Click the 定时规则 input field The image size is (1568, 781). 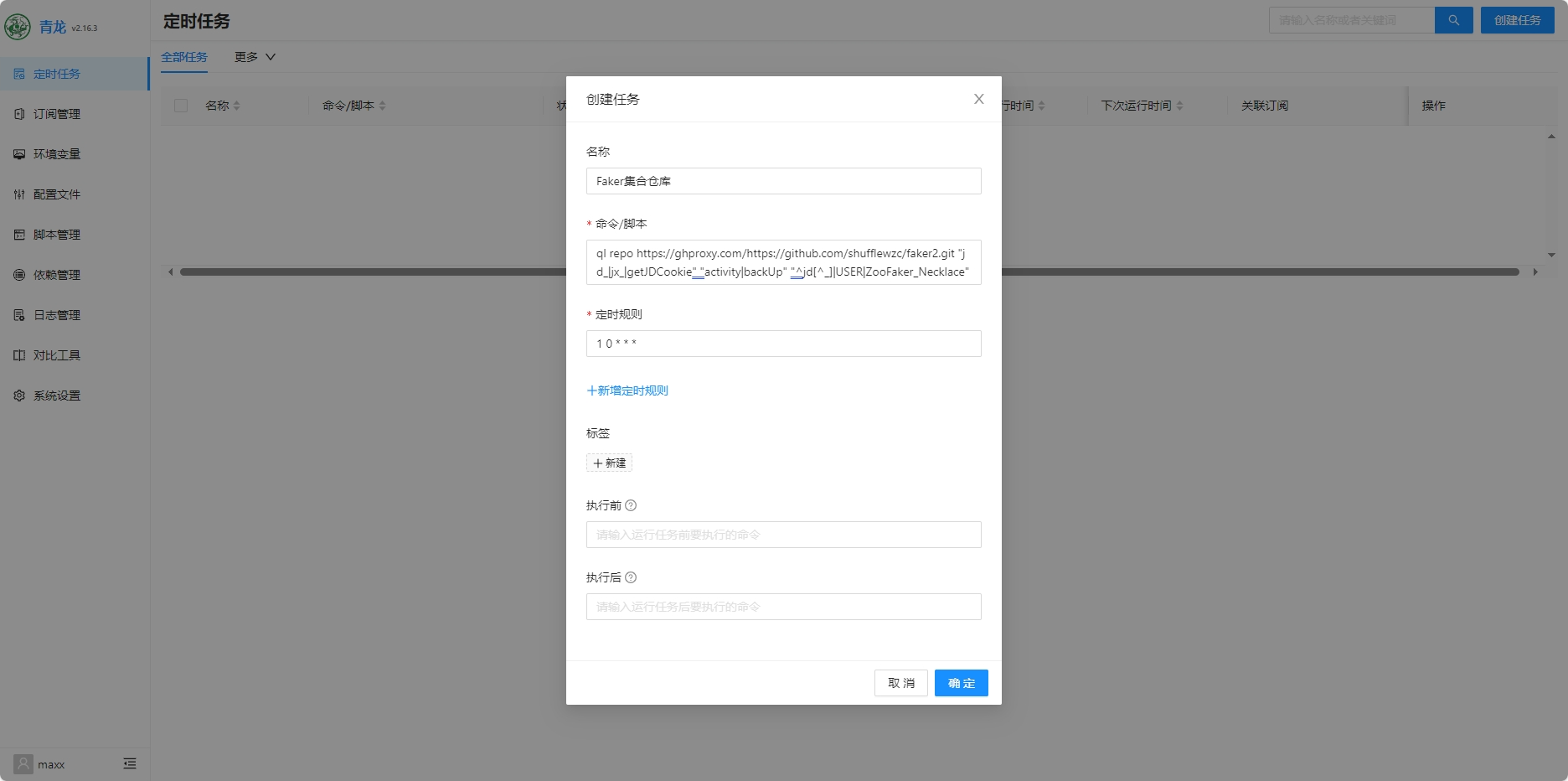pyautogui.click(x=784, y=344)
